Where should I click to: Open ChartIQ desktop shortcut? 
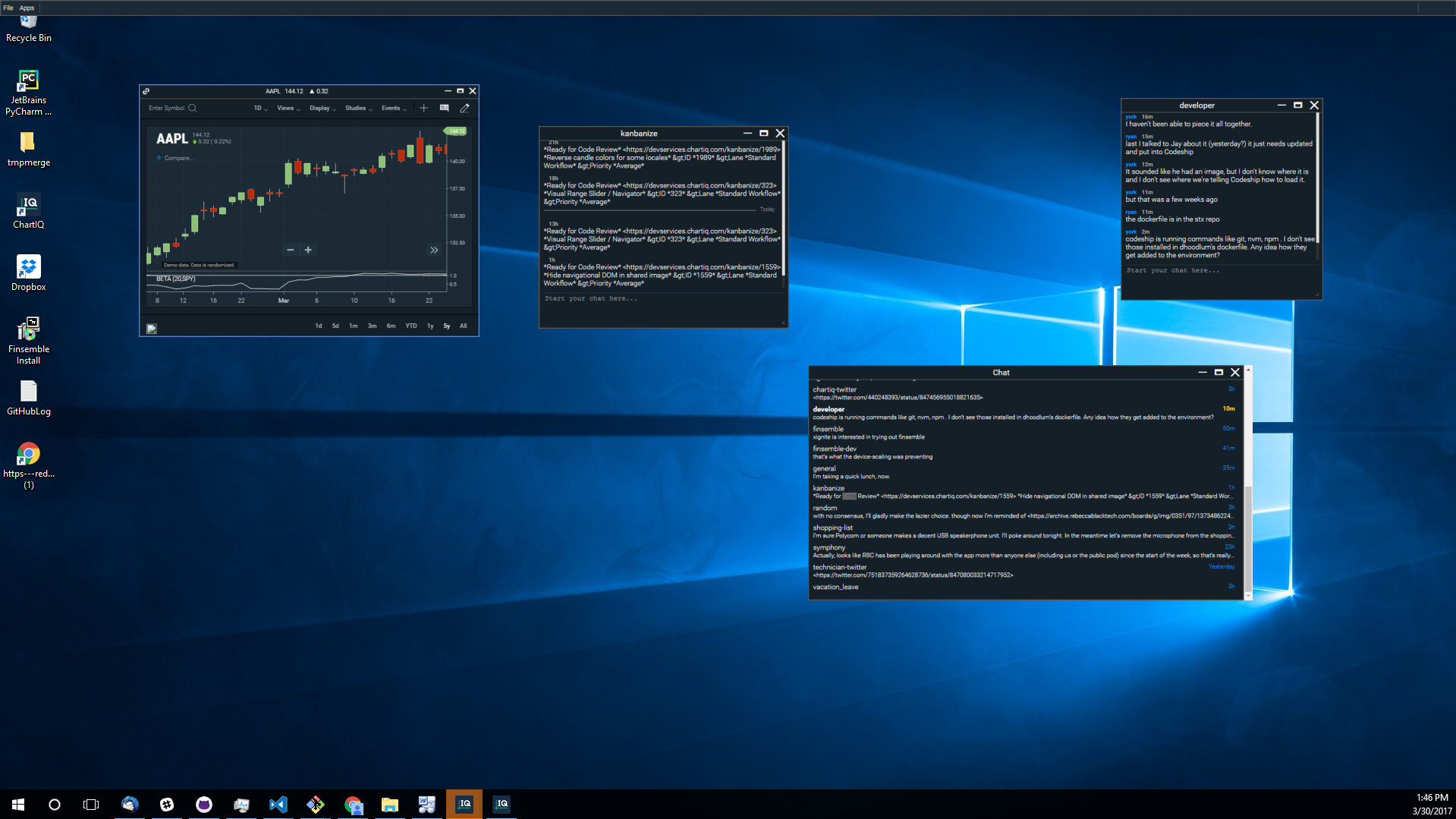[x=28, y=211]
